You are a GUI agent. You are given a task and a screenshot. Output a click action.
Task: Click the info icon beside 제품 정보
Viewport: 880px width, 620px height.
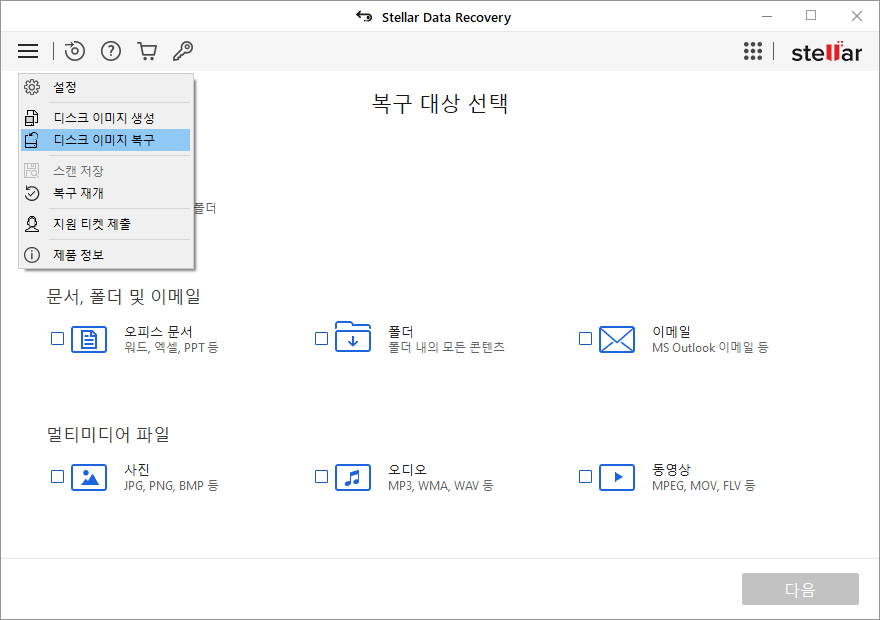[x=32, y=255]
